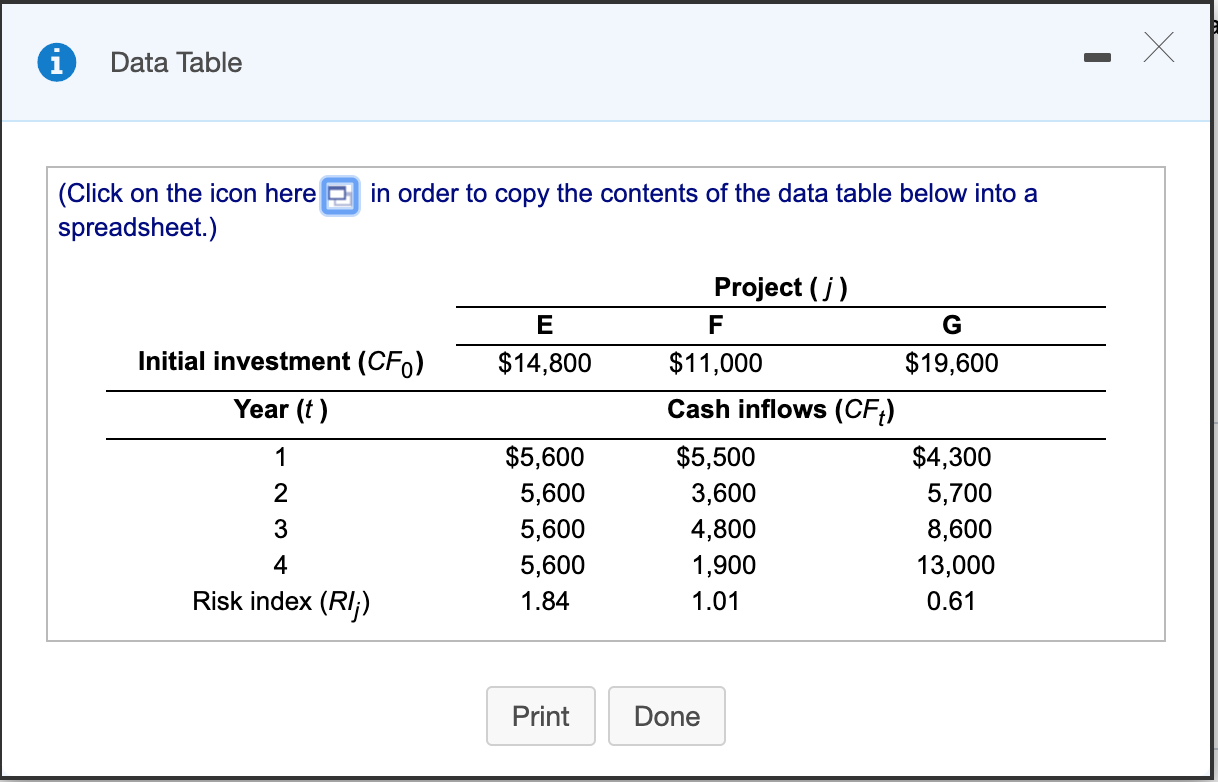Click the Cash inflows header text
The height and width of the screenshot is (782, 1218).
click(781, 410)
